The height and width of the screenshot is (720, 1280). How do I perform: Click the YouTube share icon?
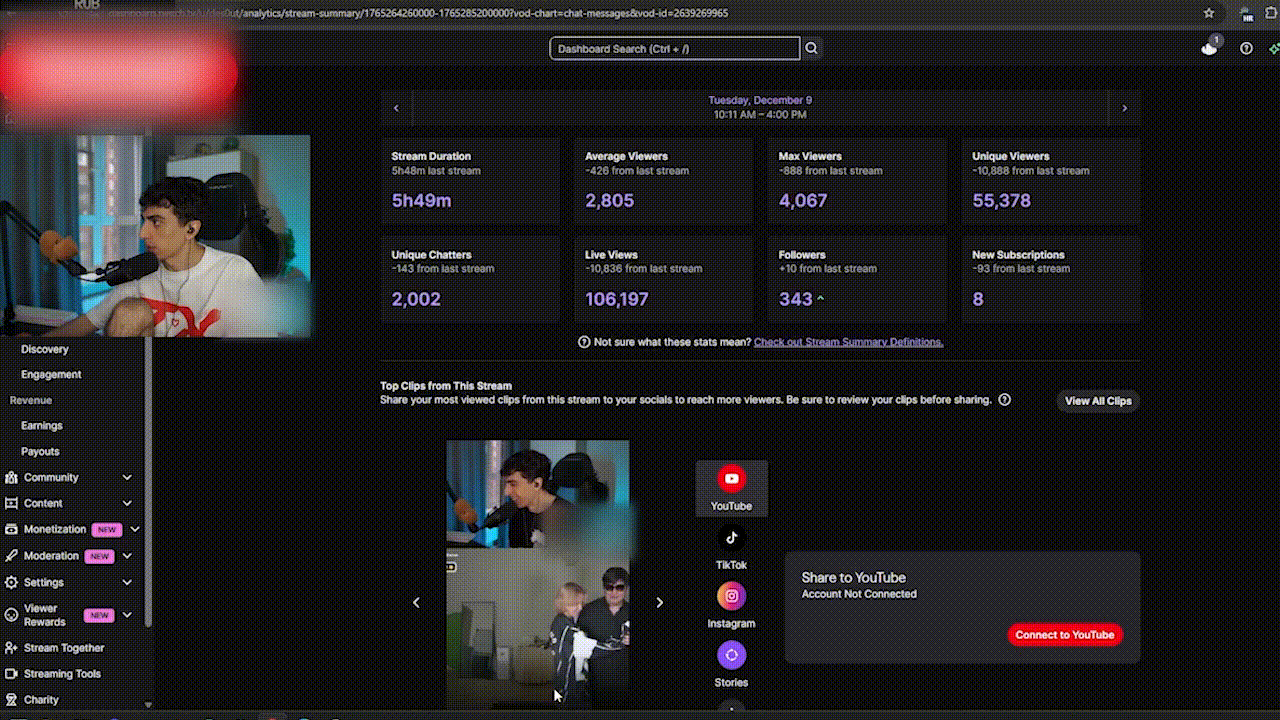[731, 479]
